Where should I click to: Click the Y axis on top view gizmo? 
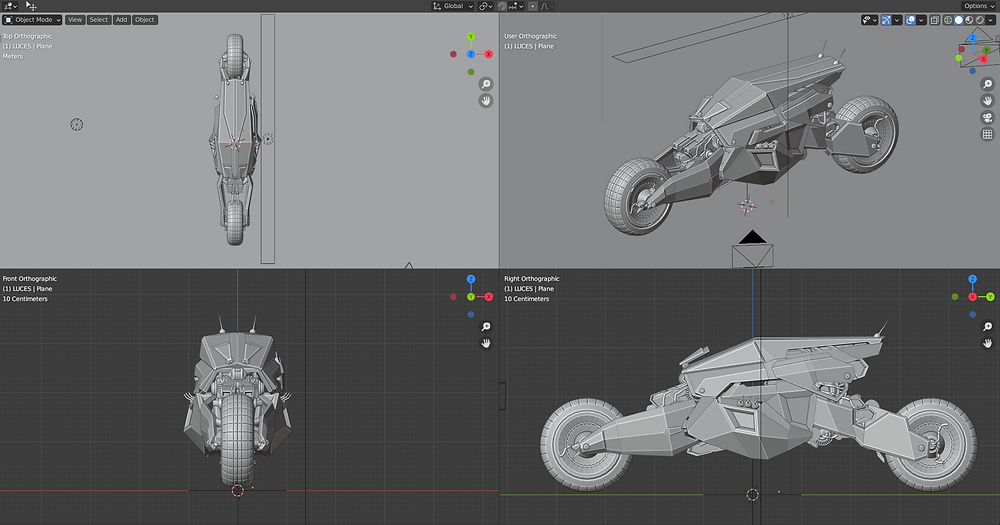tap(471, 37)
